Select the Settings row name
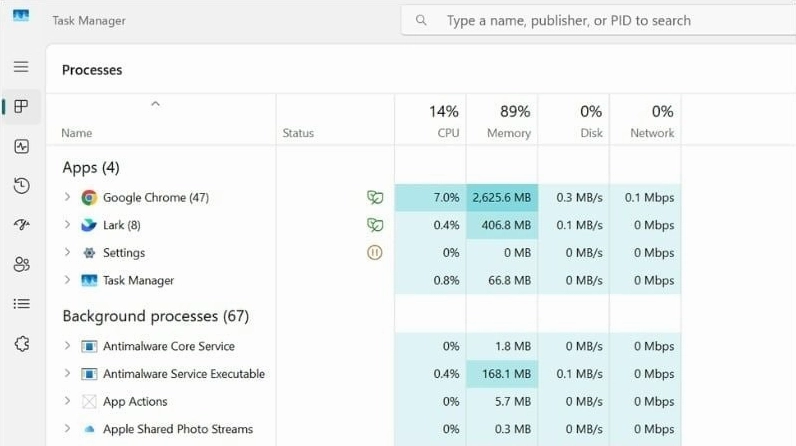This screenshot has width=796, height=446. (x=124, y=253)
